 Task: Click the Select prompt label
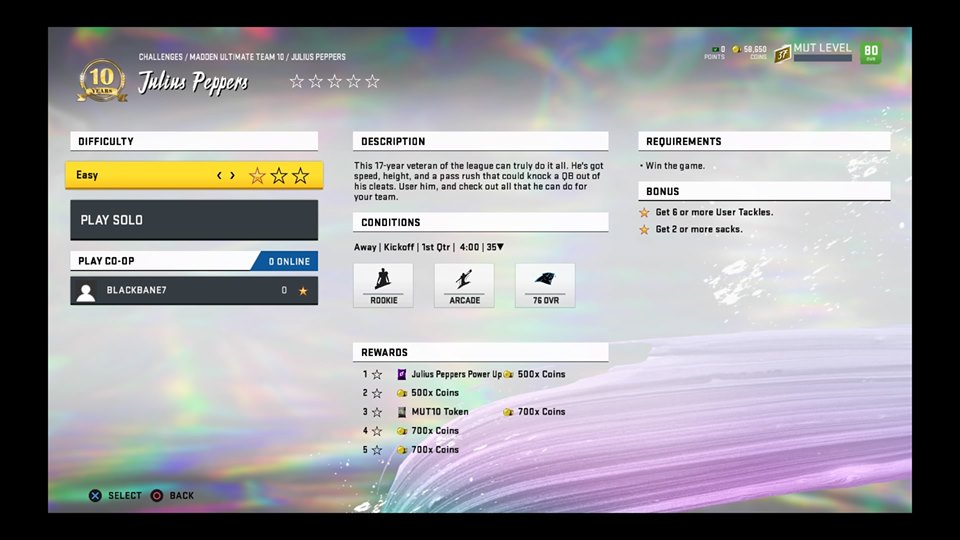pyautogui.click(x=125, y=495)
